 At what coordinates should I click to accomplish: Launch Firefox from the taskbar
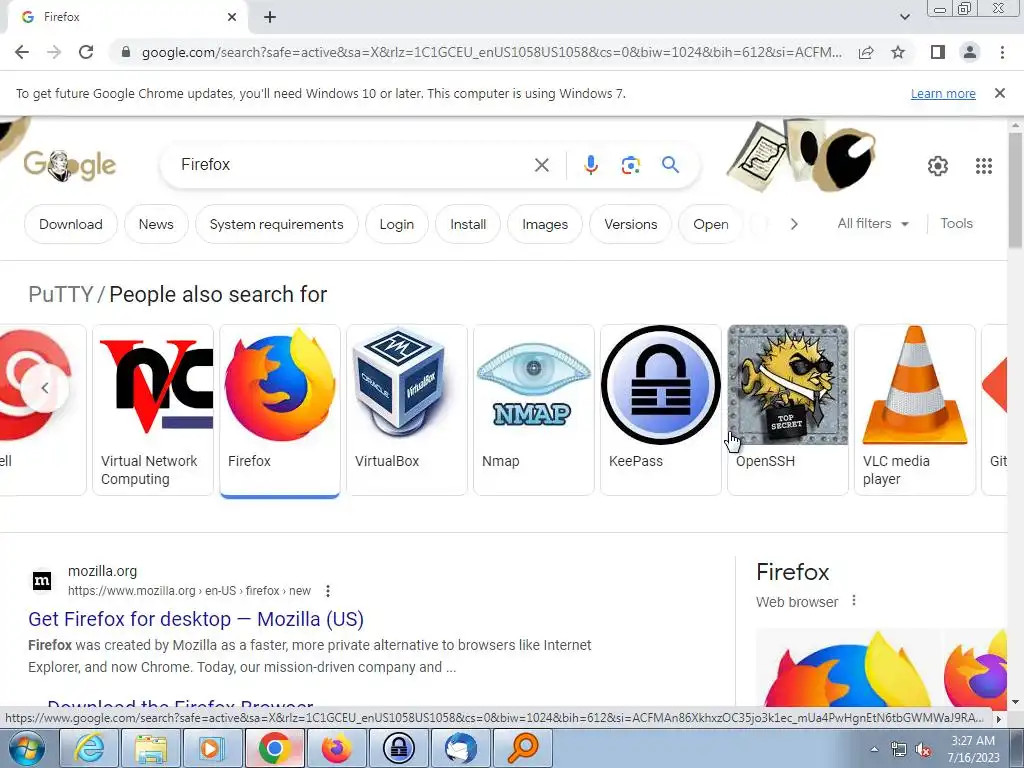[x=336, y=748]
